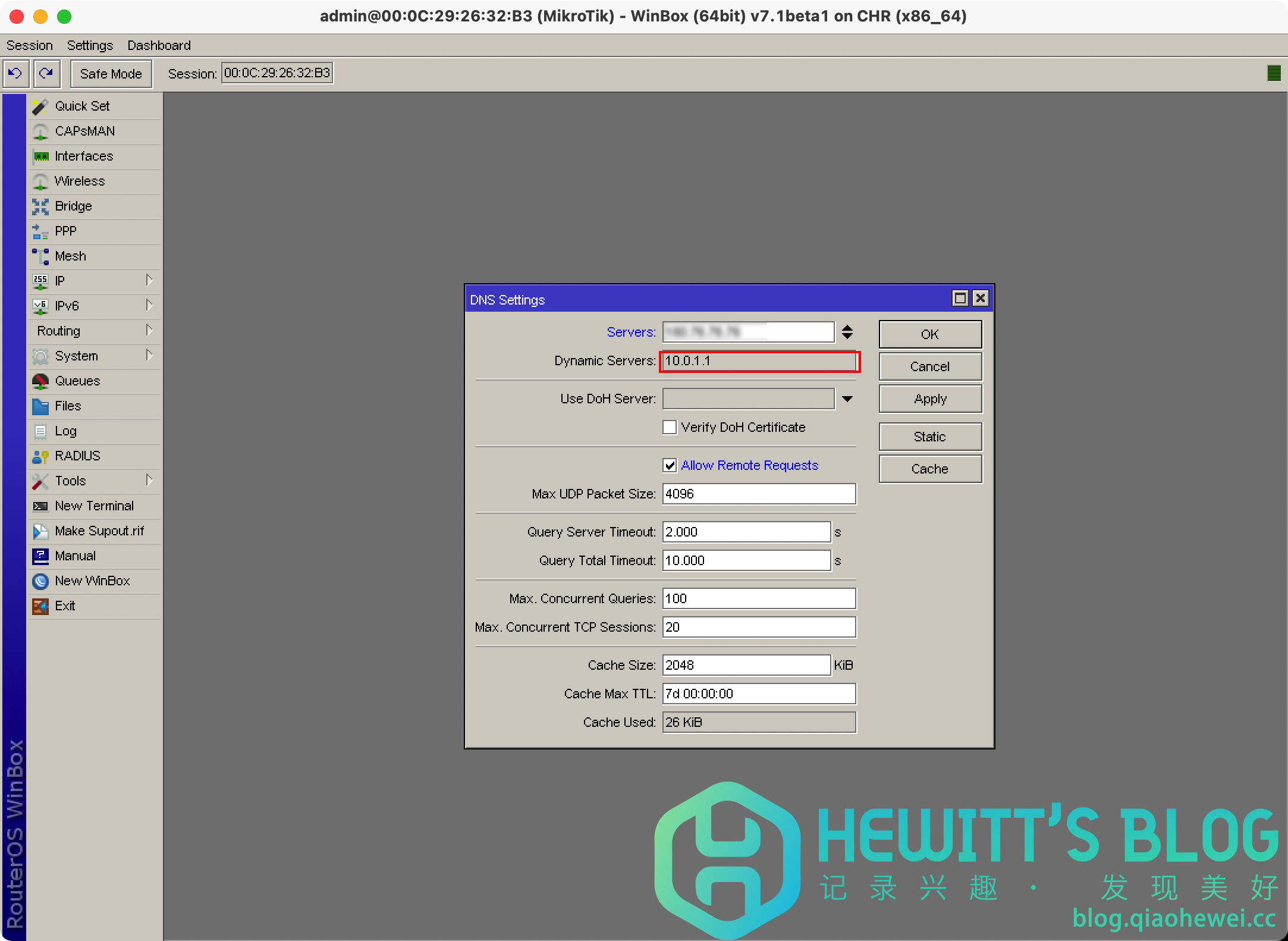Click the redo arrow toolbar icon
The image size is (1288, 941).
pyautogui.click(x=46, y=73)
